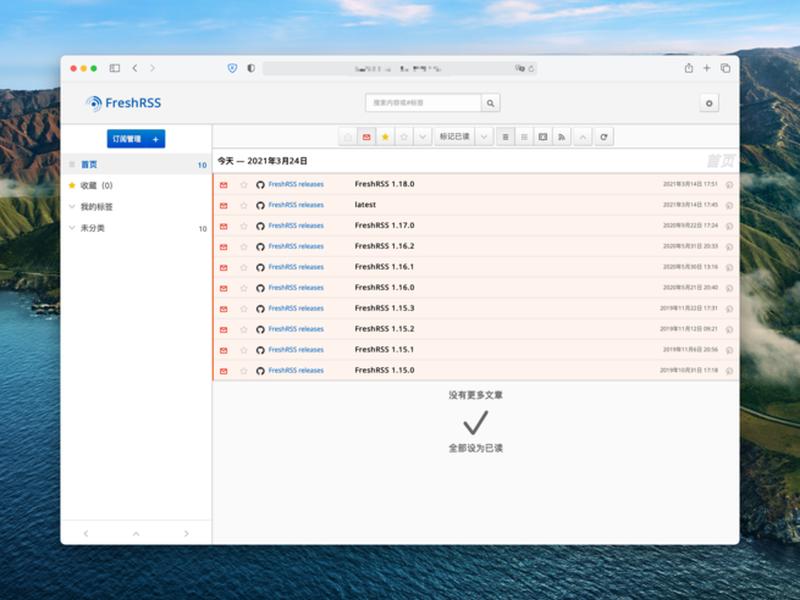Show Safari tab overview
Screen dimensions: 800x600
725,68
